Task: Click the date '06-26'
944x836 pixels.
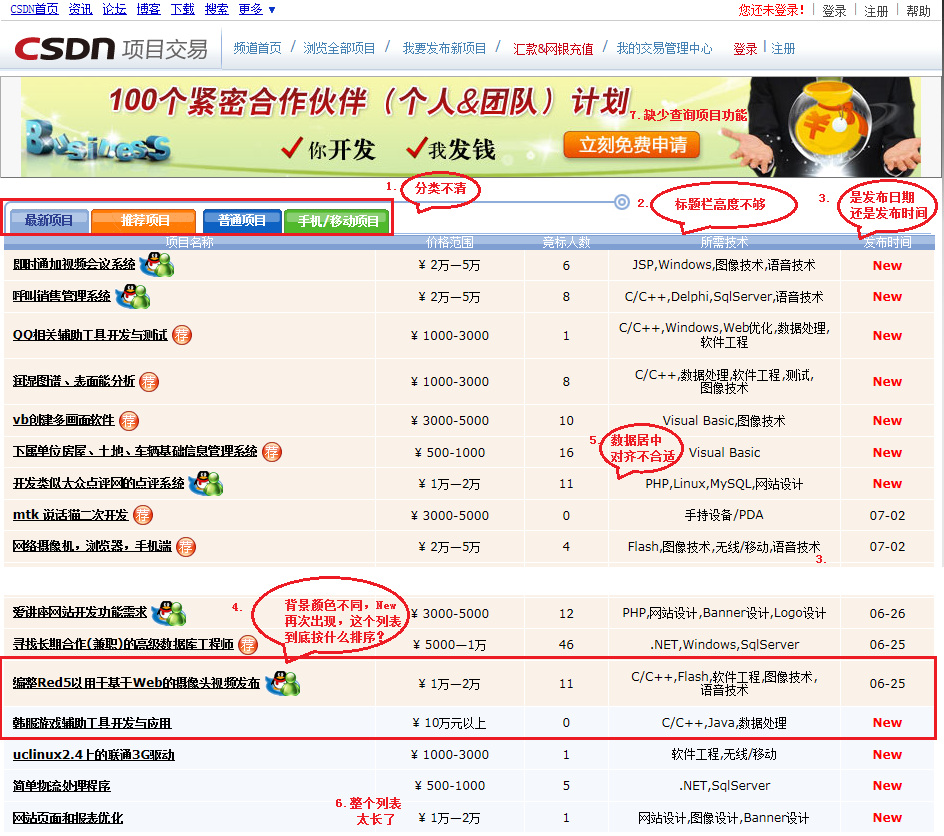Action: coord(887,613)
